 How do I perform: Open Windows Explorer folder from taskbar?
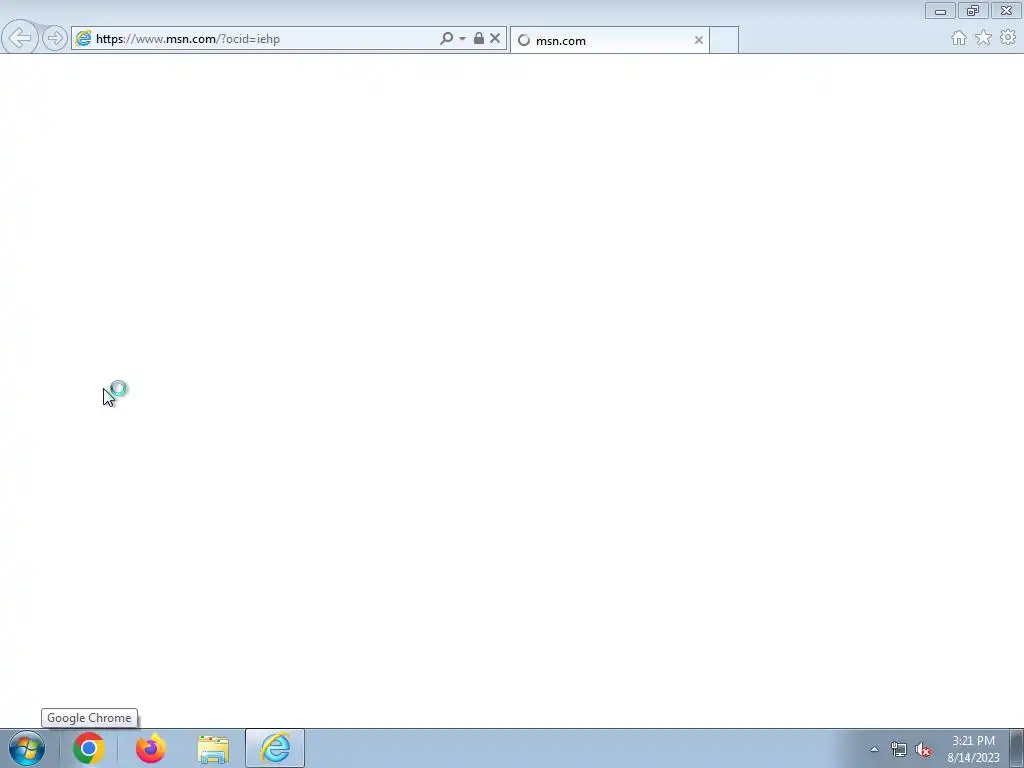213,749
